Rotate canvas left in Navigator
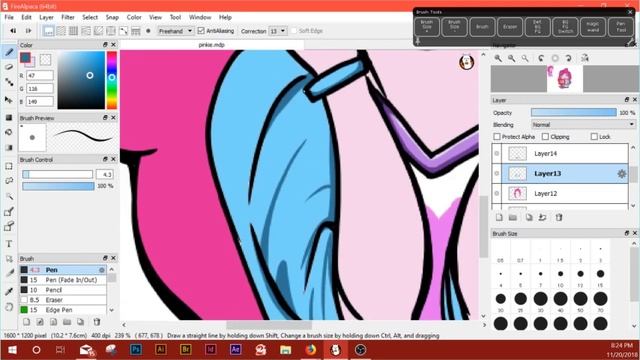 coord(541,58)
